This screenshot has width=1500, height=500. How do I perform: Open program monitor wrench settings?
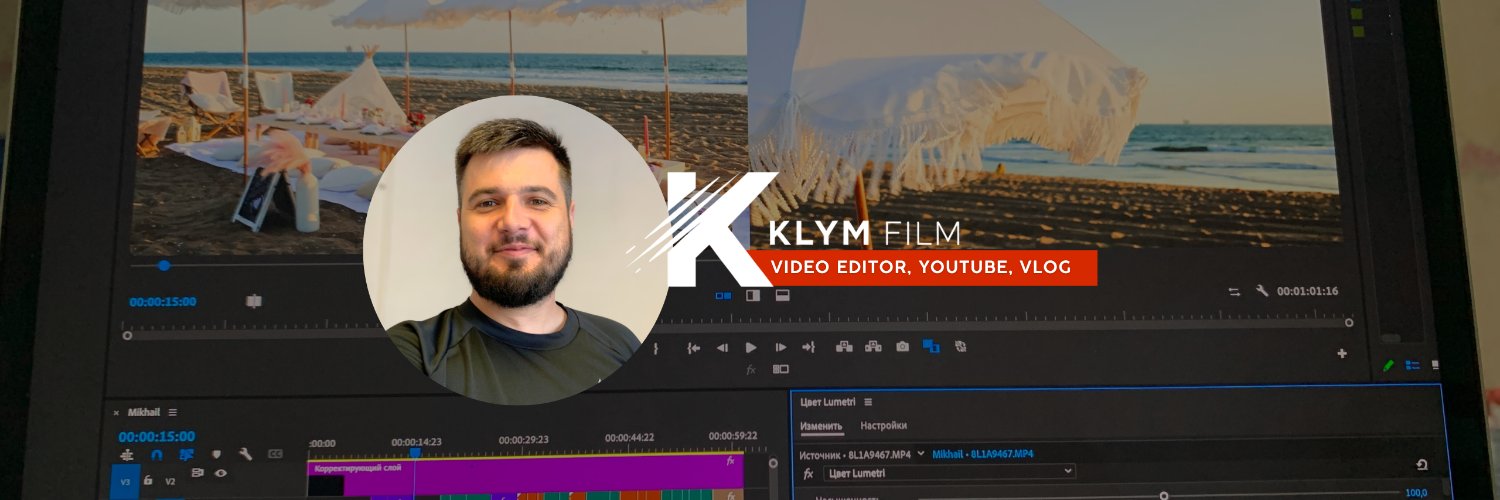click(x=1262, y=291)
